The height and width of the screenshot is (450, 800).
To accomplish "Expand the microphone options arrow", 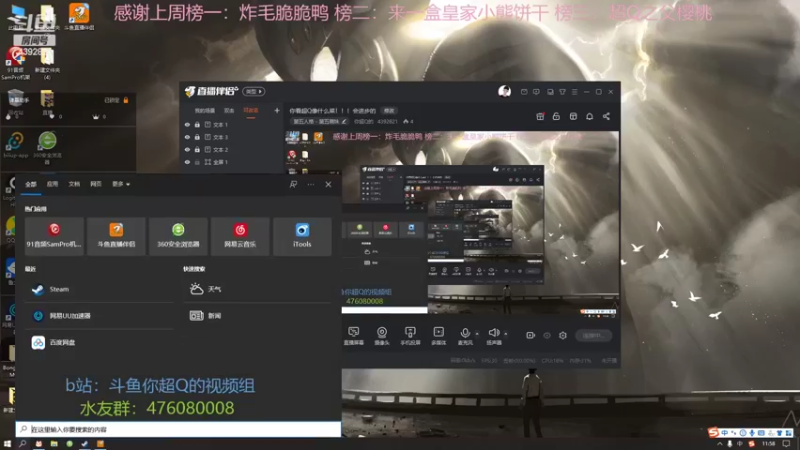I will point(477,334).
